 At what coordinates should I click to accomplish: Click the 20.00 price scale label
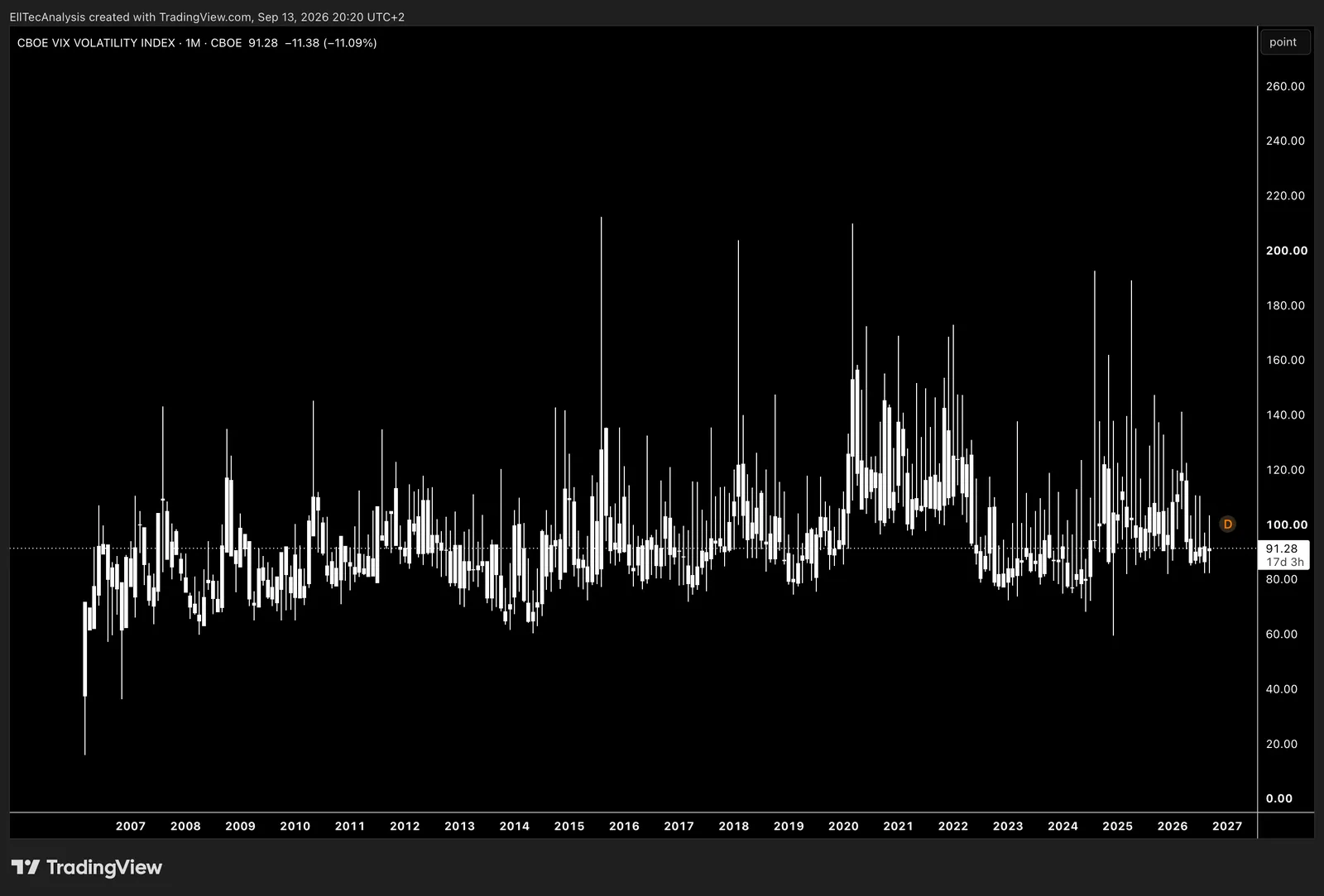[x=1282, y=744]
